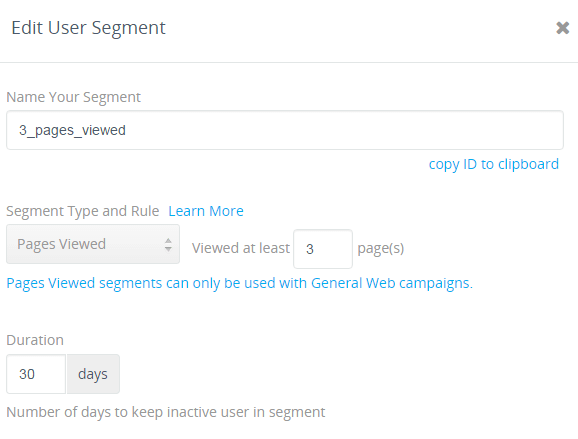
Task: Click the phrase Pages Viewed segments in notice
Action: point(84,283)
